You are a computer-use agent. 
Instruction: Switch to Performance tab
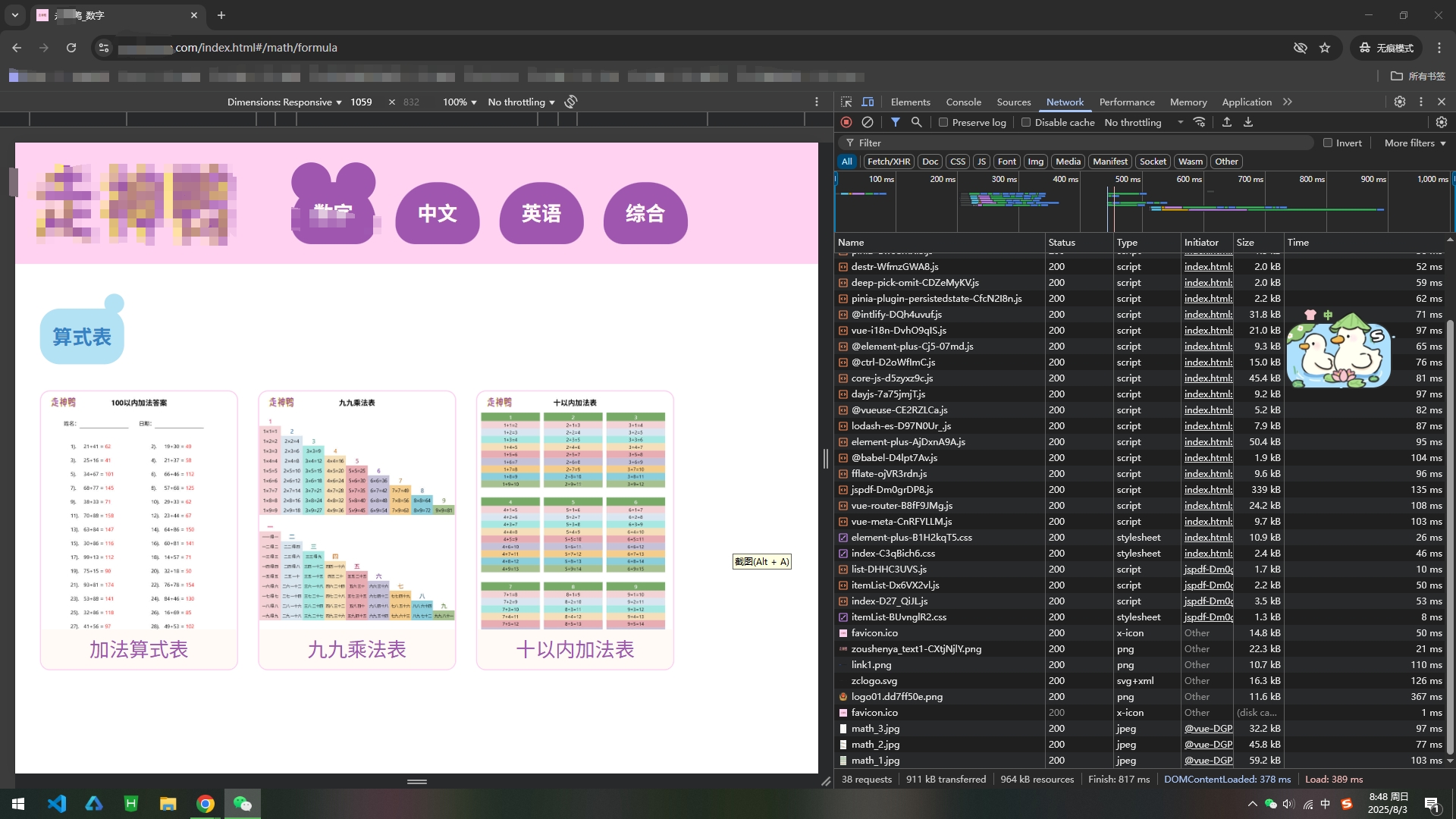pos(1127,102)
